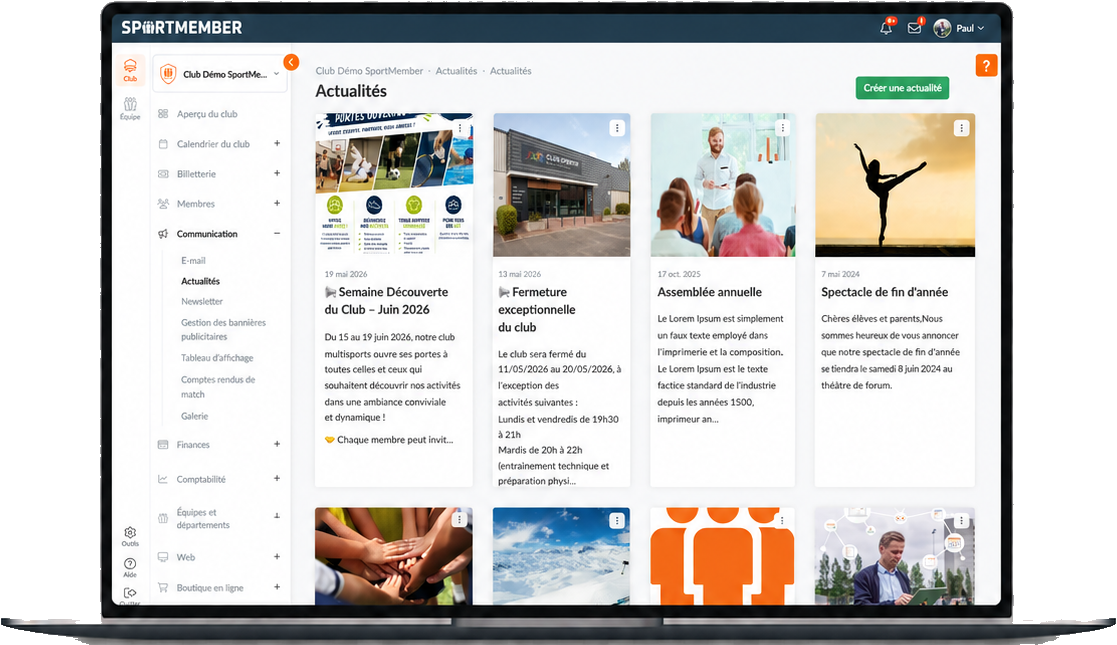Open the Club Démo SportMember dropdown
Screen dimensions: 1117x645
tap(220, 73)
